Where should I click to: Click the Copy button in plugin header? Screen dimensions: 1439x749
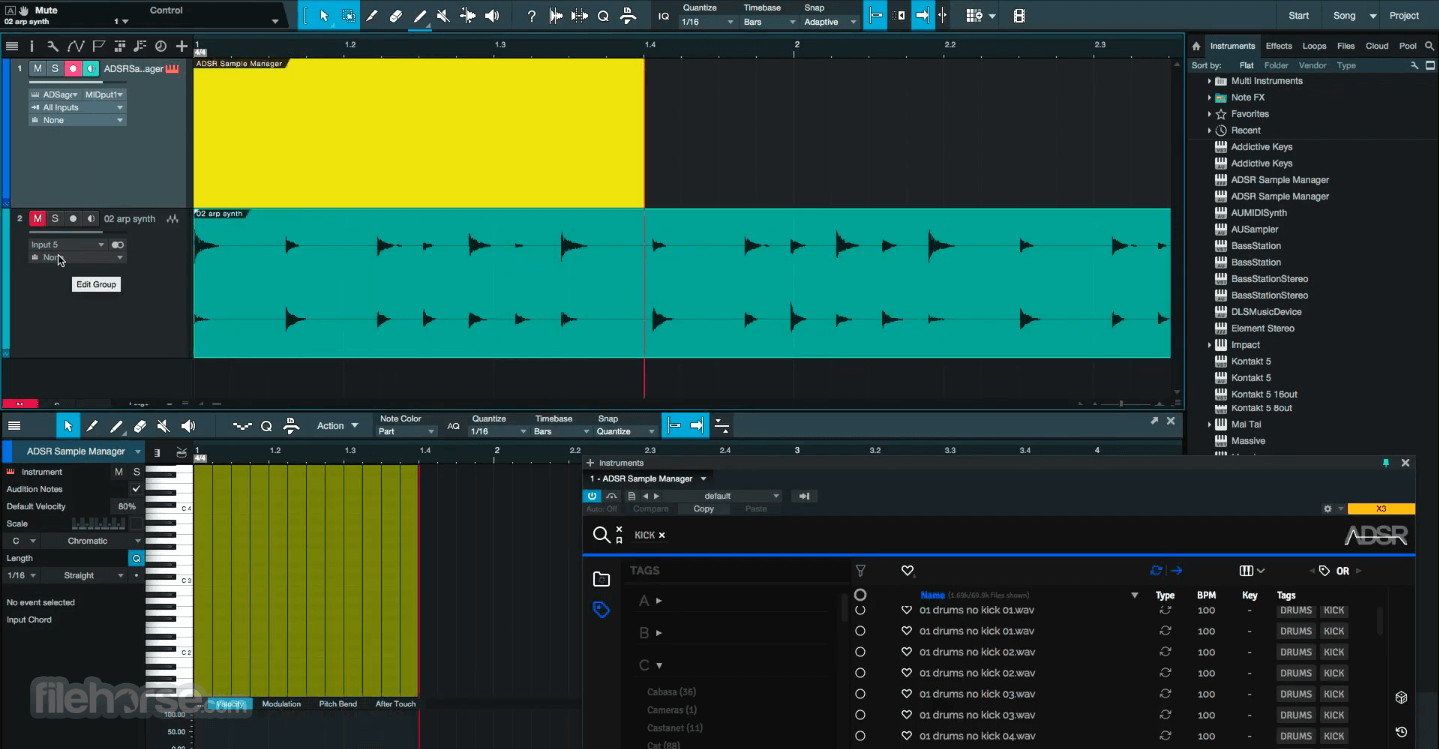(x=704, y=509)
